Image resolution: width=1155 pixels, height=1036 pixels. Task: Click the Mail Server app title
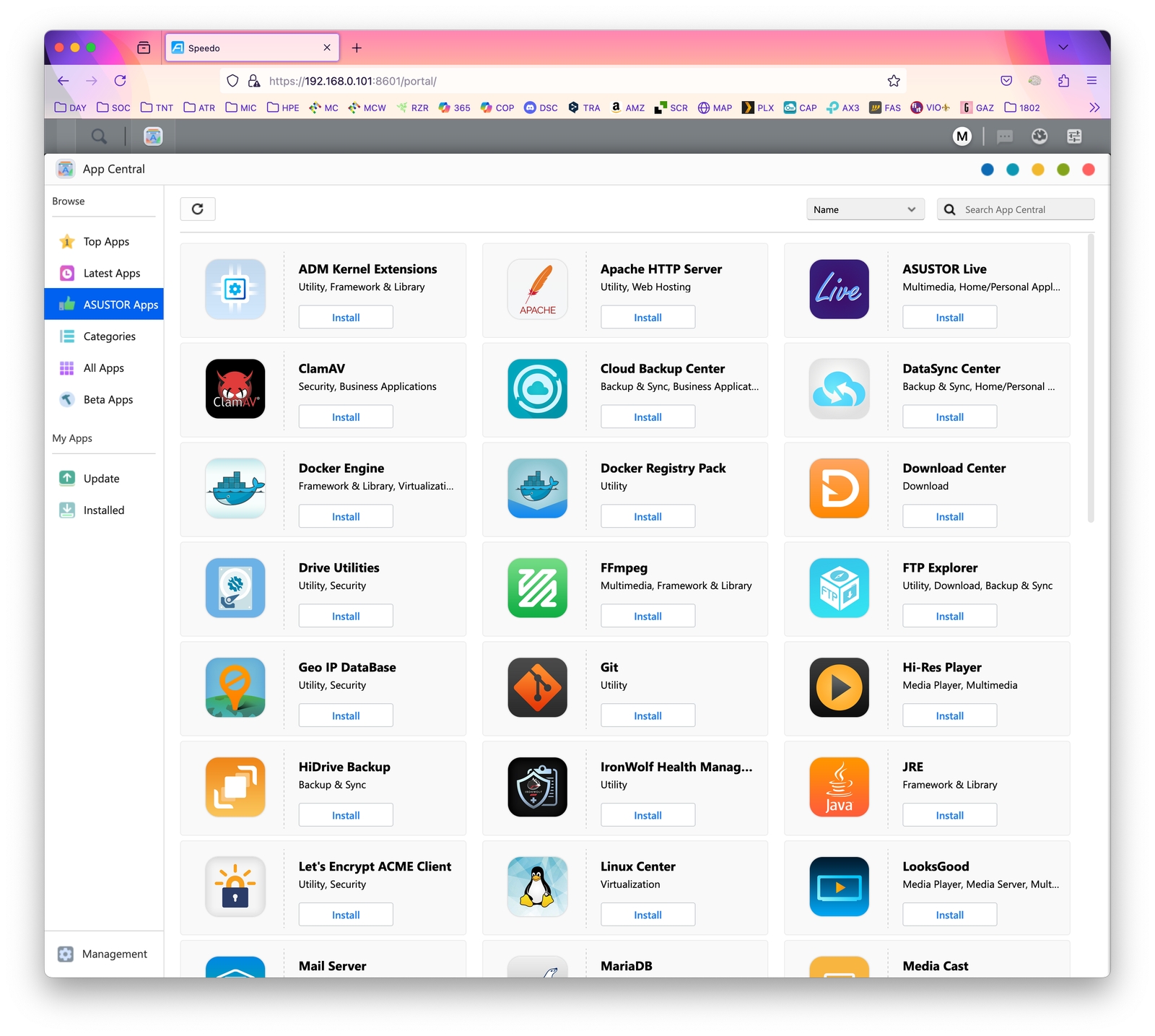click(332, 966)
